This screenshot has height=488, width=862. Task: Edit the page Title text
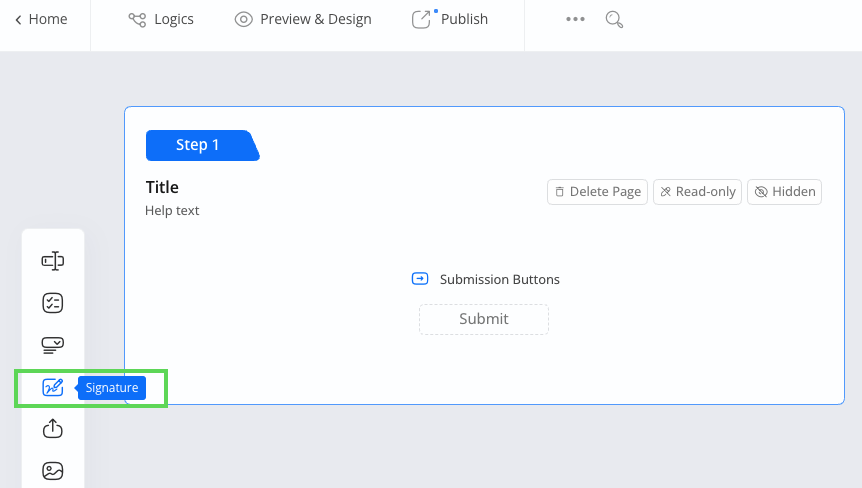(x=162, y=187)
